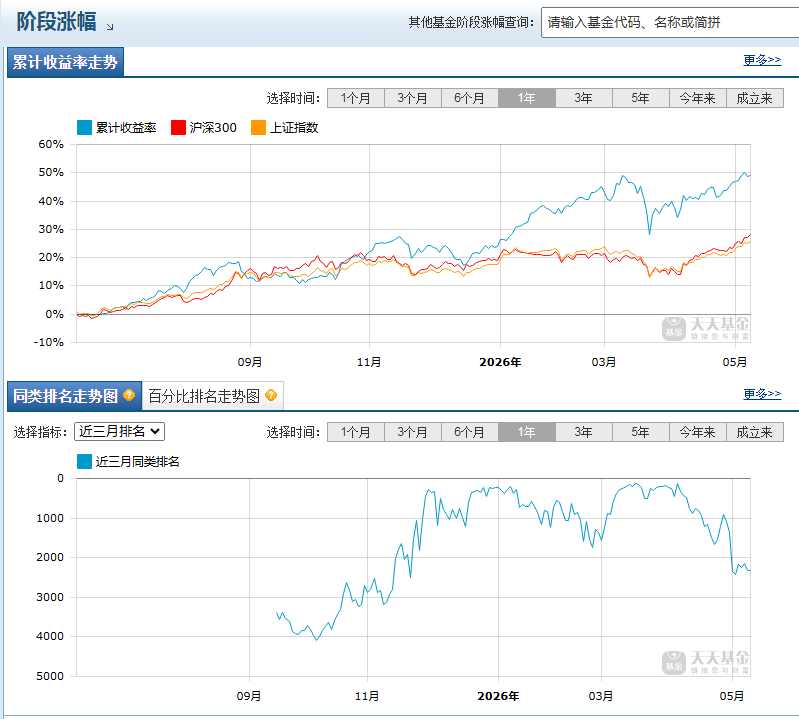This screenshot has height=719, width=799.
Task: Focus the fund code search input
Action: point(670,22)
